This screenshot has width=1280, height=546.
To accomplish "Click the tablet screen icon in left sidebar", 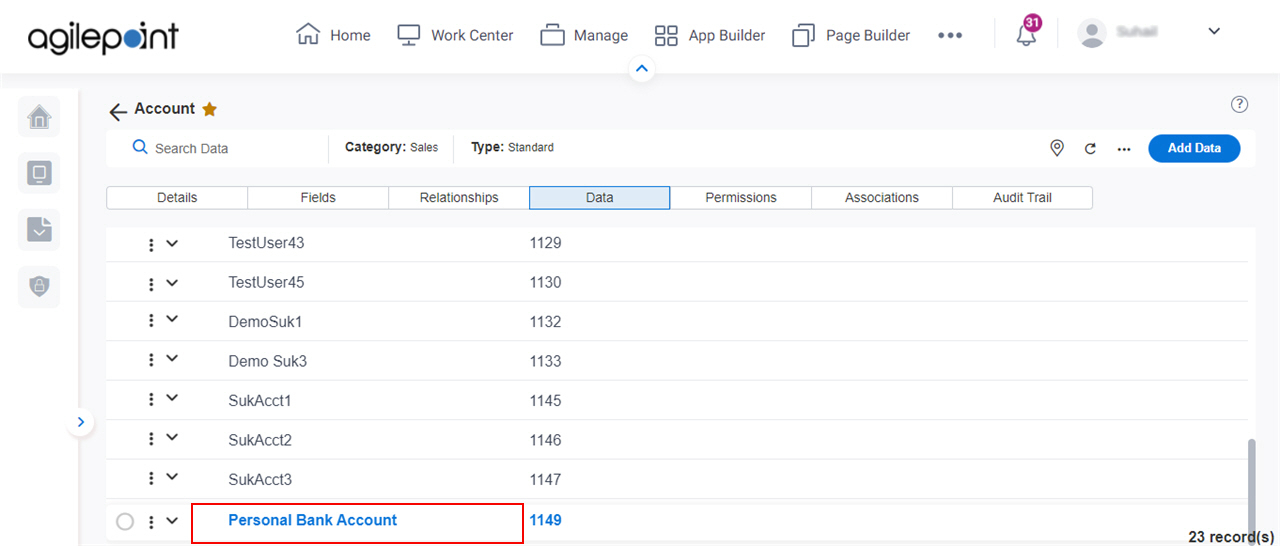I will (39, 174).
